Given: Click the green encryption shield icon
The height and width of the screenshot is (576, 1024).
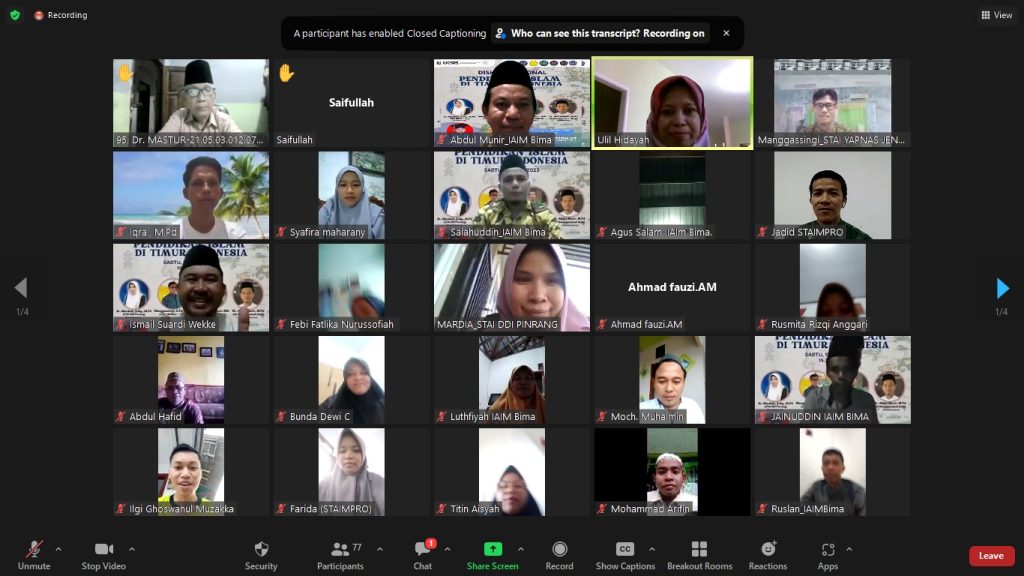Looking at the screenshot, I should 15,15.
